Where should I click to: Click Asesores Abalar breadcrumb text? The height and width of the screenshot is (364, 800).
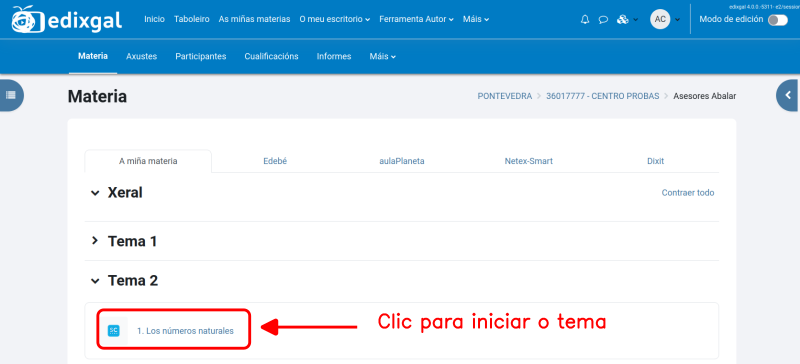705,96
